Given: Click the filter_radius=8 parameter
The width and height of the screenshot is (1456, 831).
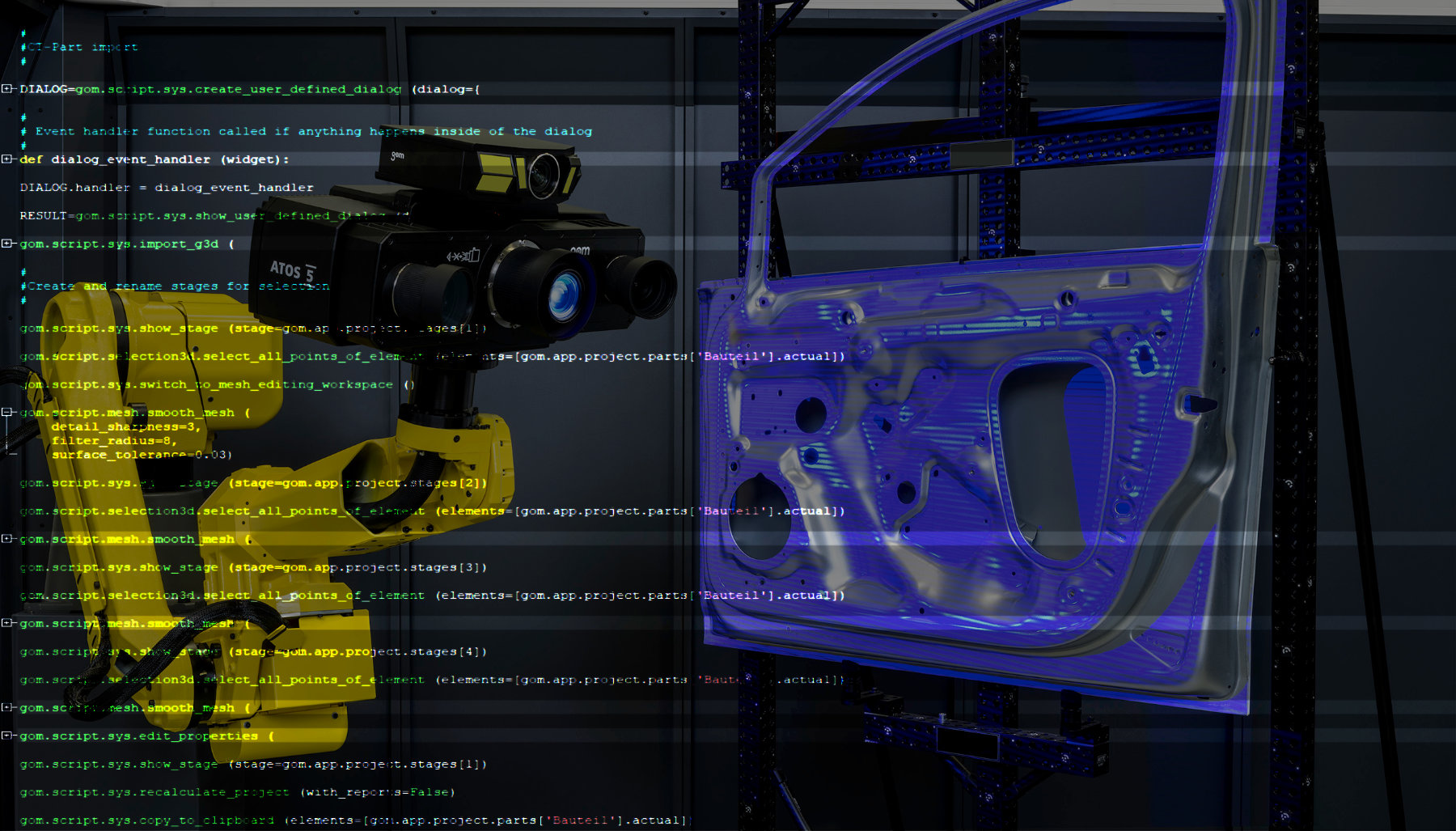Looking at the screenshot, I should (x=114, y=441).
